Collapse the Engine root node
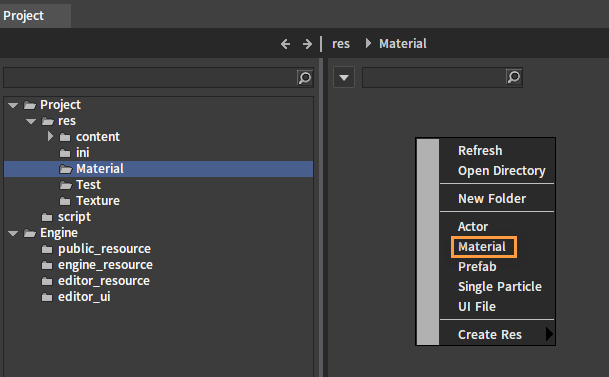 click(13, 233)
